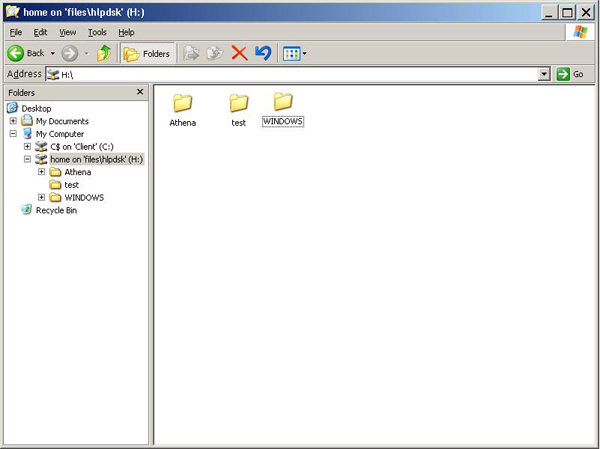600x449 pixels.
Task: Open the Forward history dropdown arrow
Action: (x=86, y=53)
